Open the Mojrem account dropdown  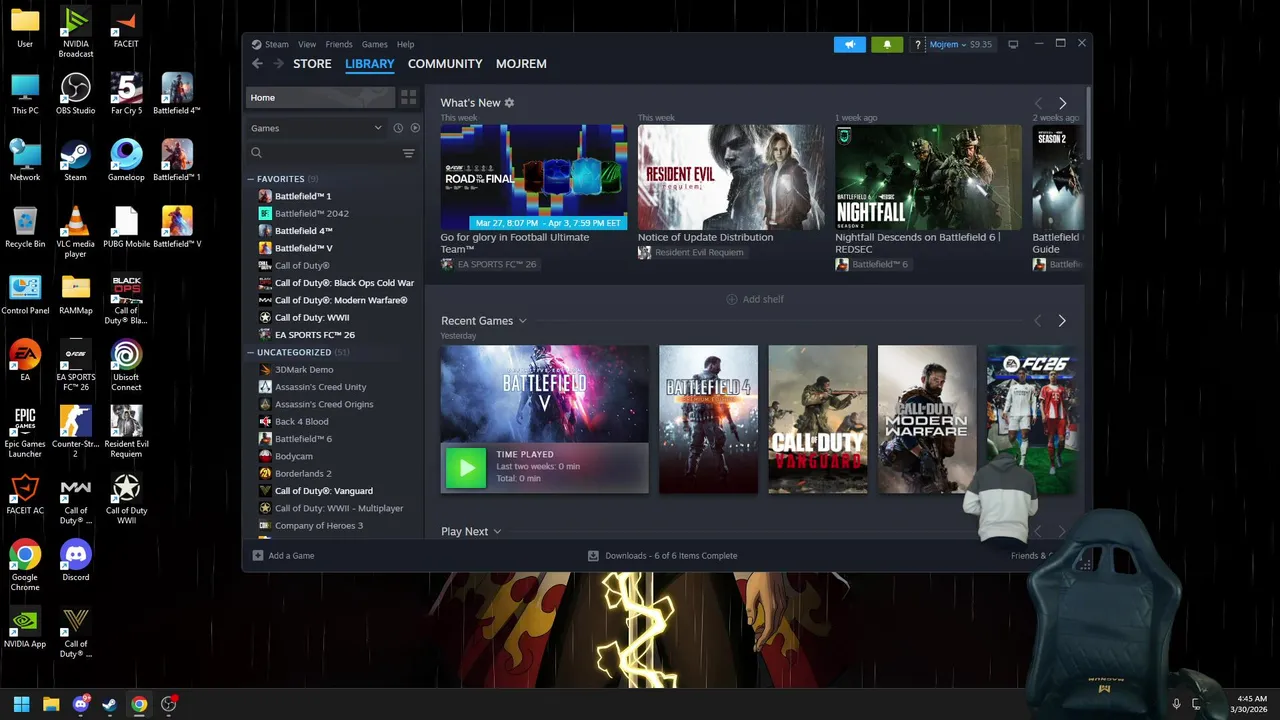coord(948,44)
